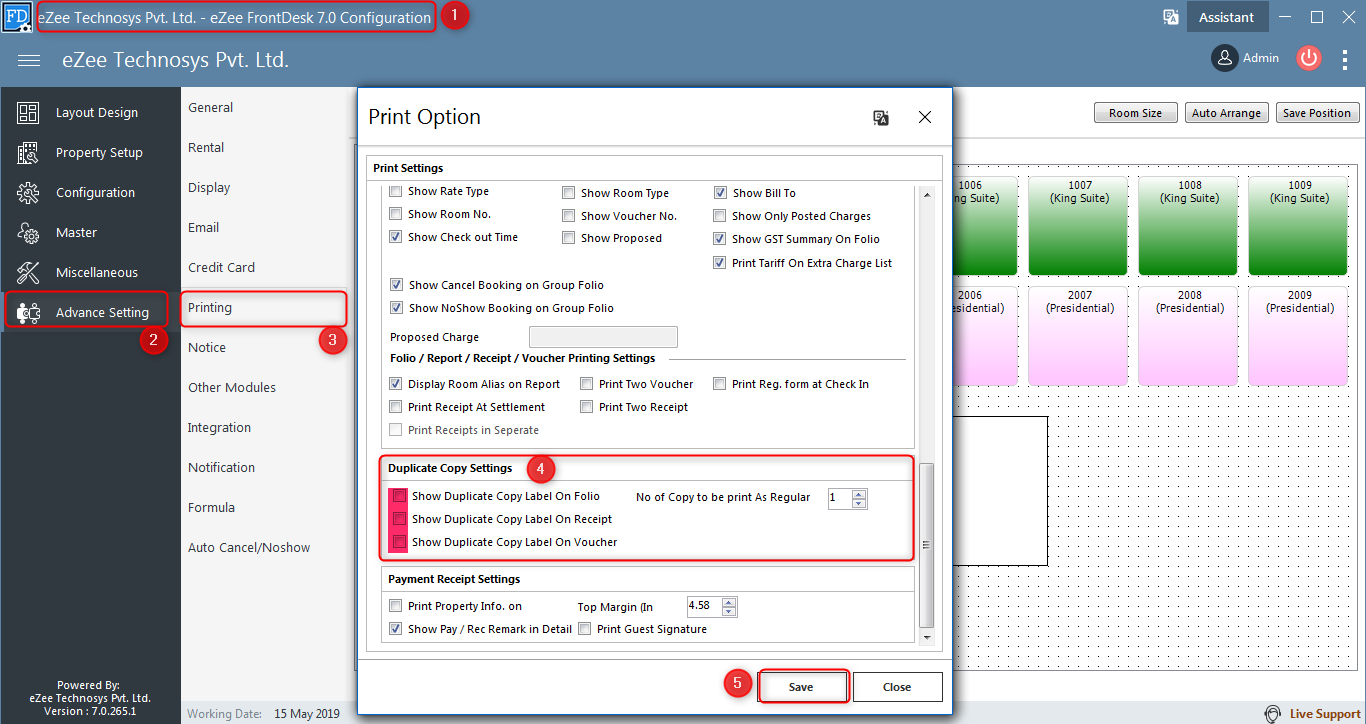
Task: Click the Admin user avatar icon
Action: coord(1225,58)
